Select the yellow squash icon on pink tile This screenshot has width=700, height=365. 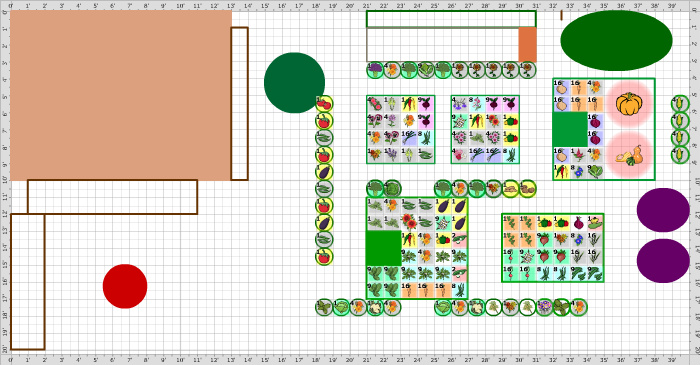click(595, 222)
